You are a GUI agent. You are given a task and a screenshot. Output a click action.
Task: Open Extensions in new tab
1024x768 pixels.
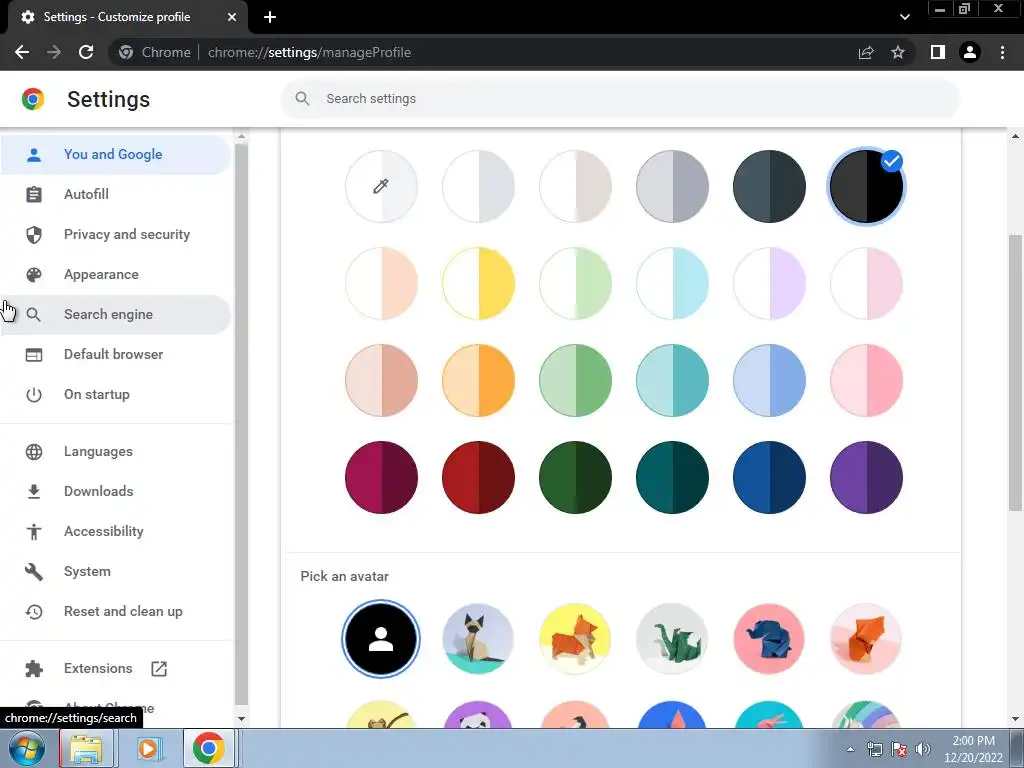[116, 669]
